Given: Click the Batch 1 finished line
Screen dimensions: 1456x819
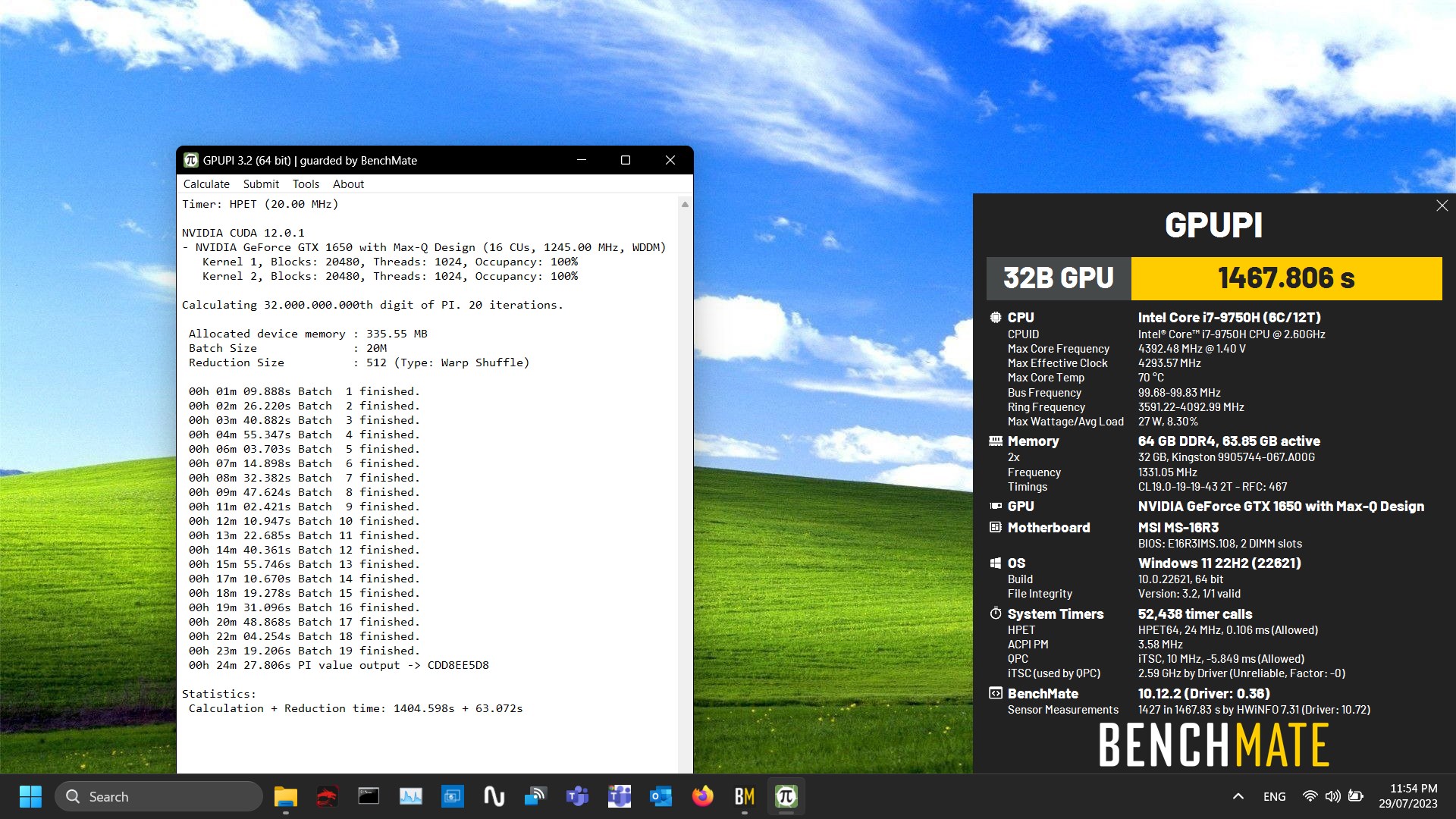Looking at the screenshot, I should (304, 391).
